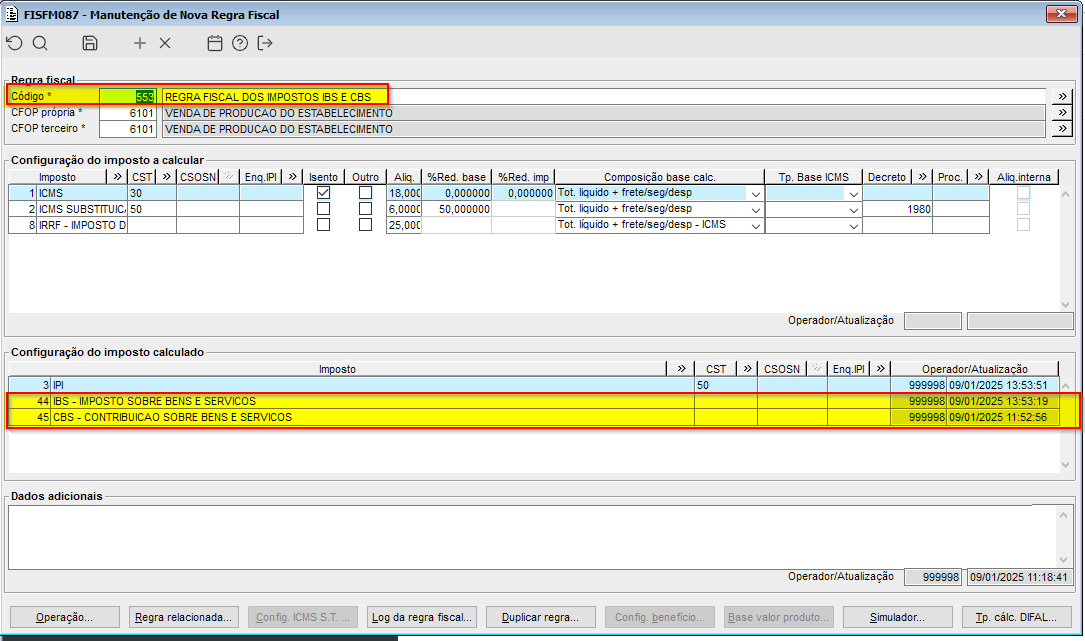Close the FISFM087 window

pyautogui.click(x=1061, y=13)
